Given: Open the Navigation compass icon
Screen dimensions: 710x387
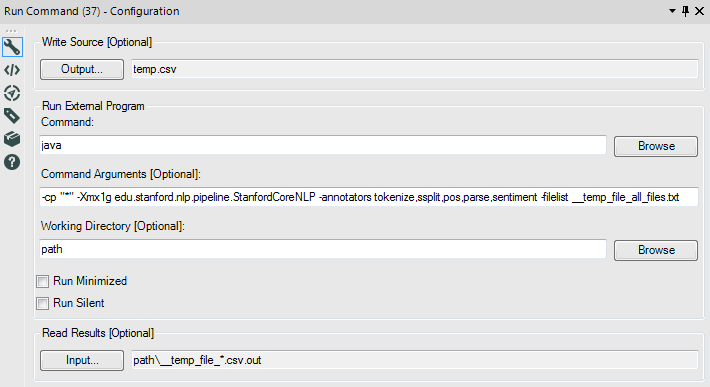Looking at the screenshot, I should 12,93.
